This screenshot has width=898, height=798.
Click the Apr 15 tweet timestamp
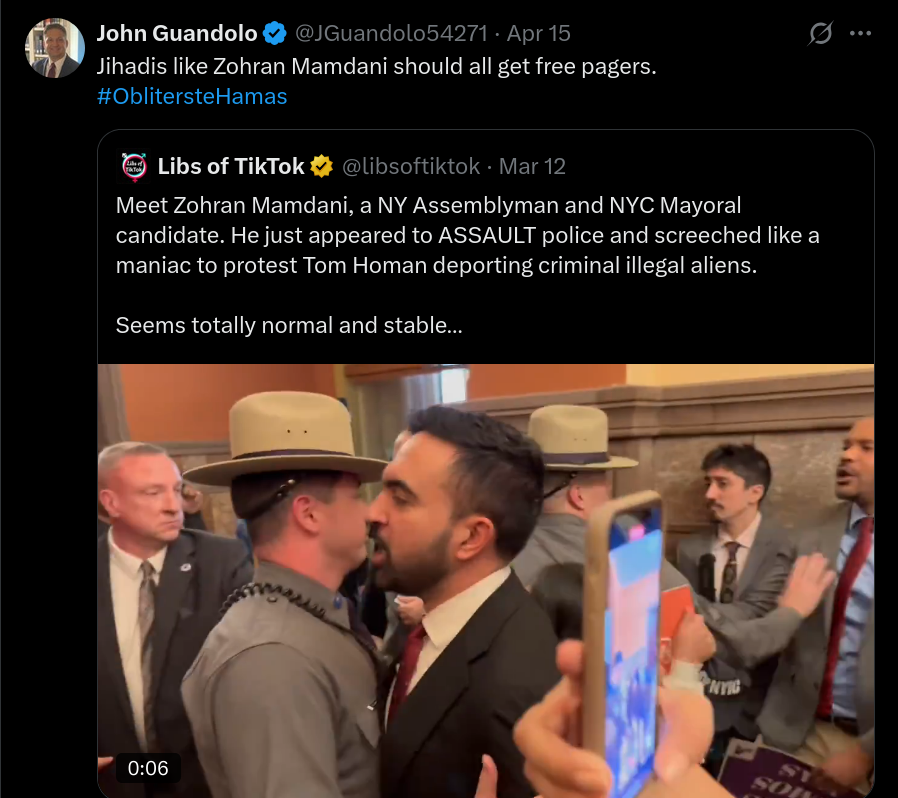[x=538, y=33]
